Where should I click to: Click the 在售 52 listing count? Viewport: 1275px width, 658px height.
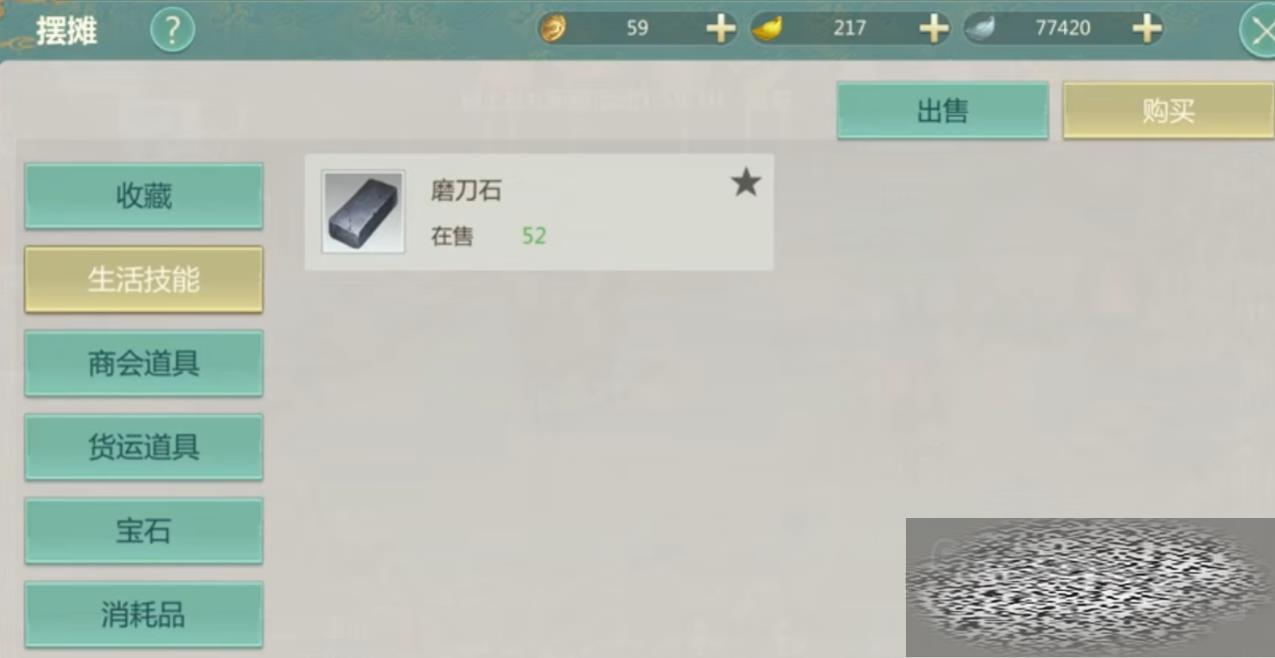coord(489,237)
